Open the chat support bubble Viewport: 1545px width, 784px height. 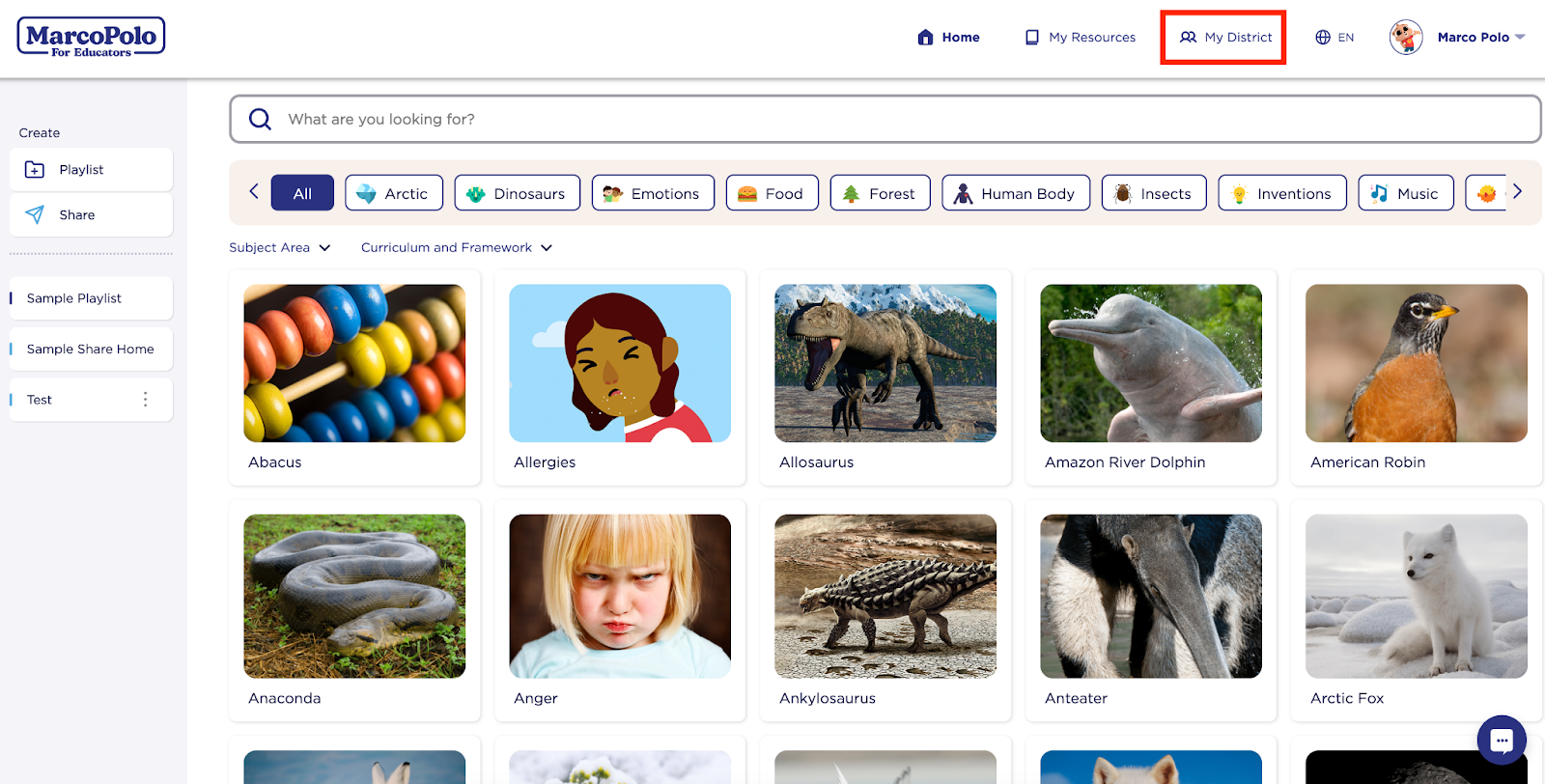1502,741
